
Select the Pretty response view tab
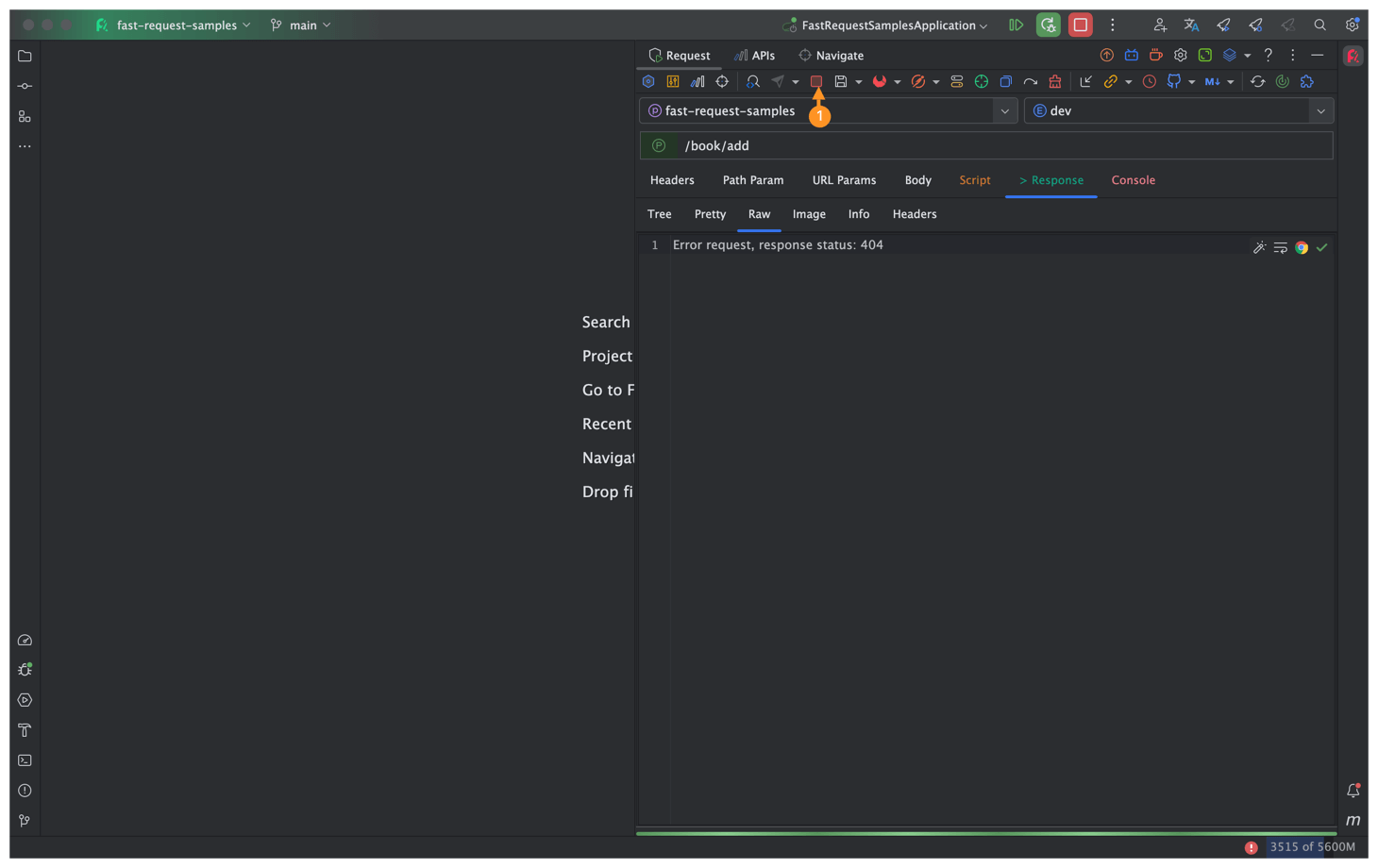click(710, 214)
